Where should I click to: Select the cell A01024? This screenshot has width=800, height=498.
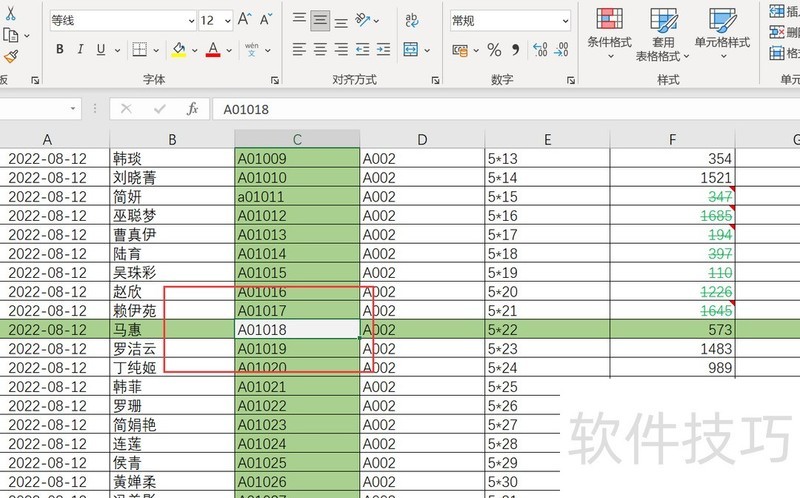click(297, 444)
